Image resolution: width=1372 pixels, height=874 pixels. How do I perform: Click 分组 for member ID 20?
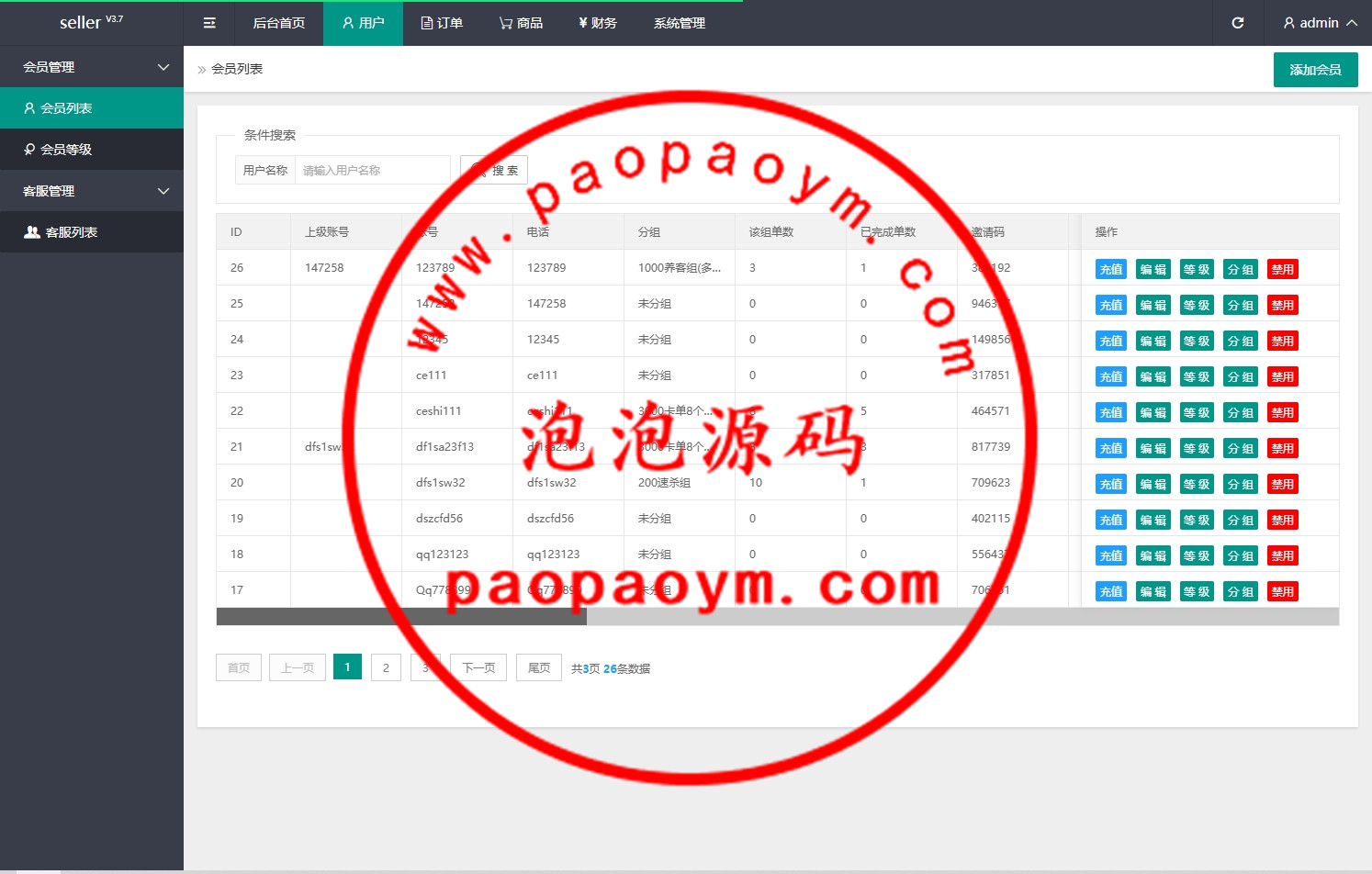click(1240, 484)
